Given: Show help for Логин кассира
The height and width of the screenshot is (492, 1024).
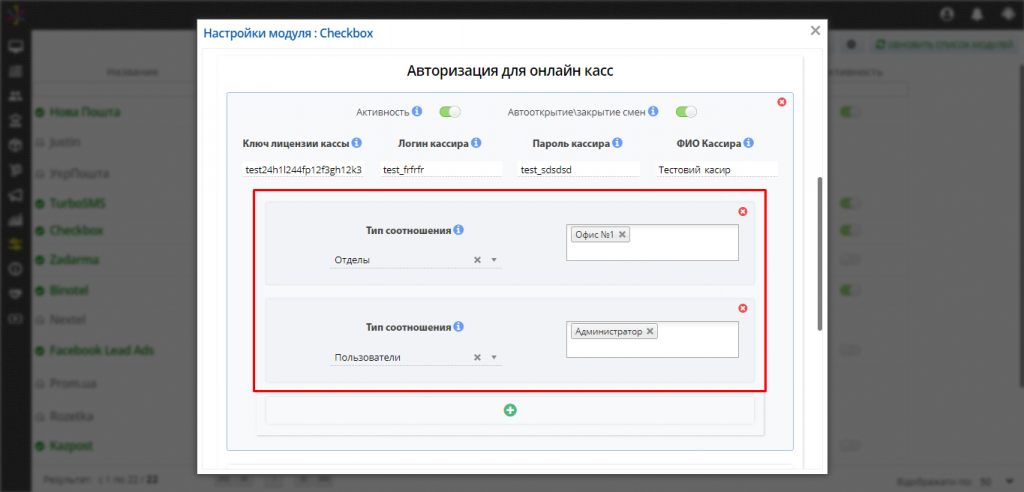Looking at the screenshot, I should click(476, 142).
